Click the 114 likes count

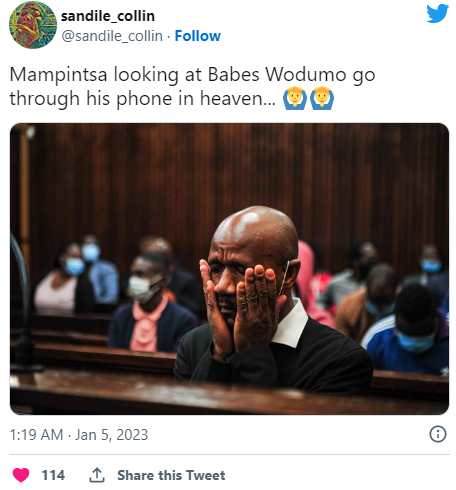53,475
